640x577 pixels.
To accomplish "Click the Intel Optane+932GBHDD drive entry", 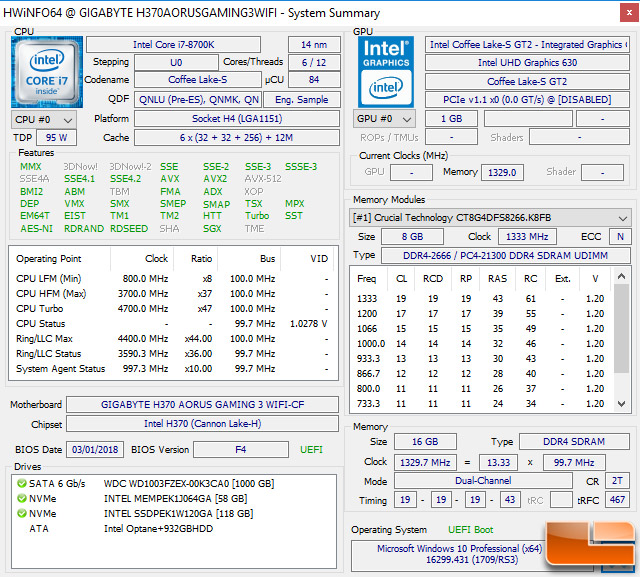I will pos(158,529).
